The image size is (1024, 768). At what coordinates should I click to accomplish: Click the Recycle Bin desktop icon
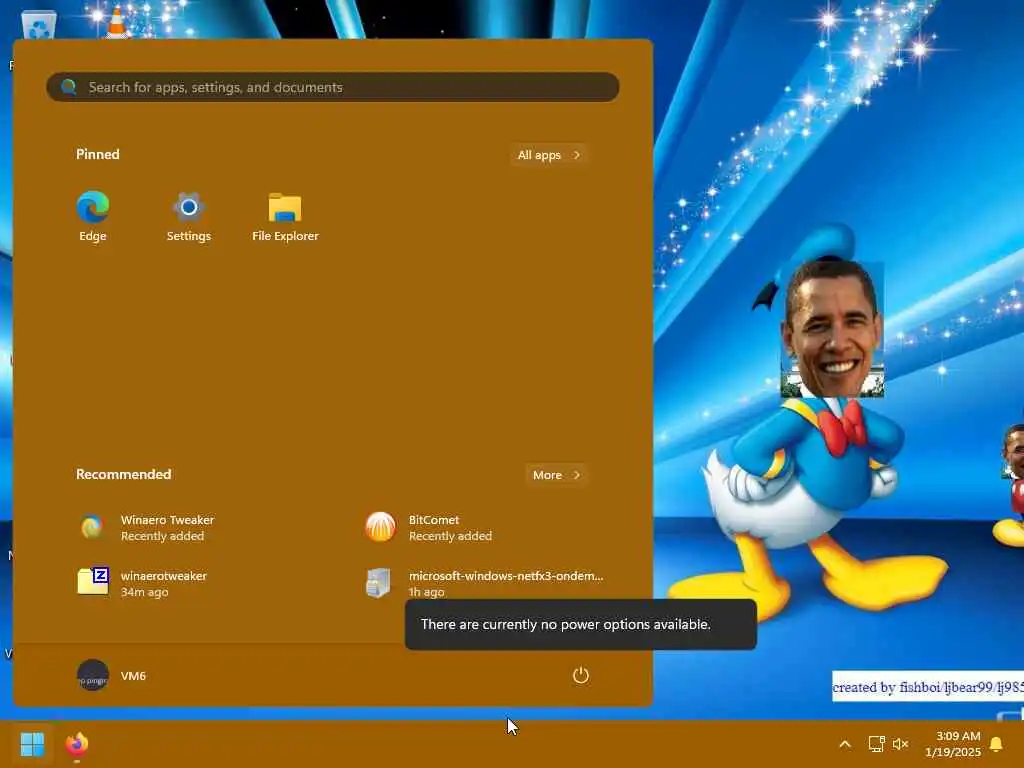pos(39,26)
